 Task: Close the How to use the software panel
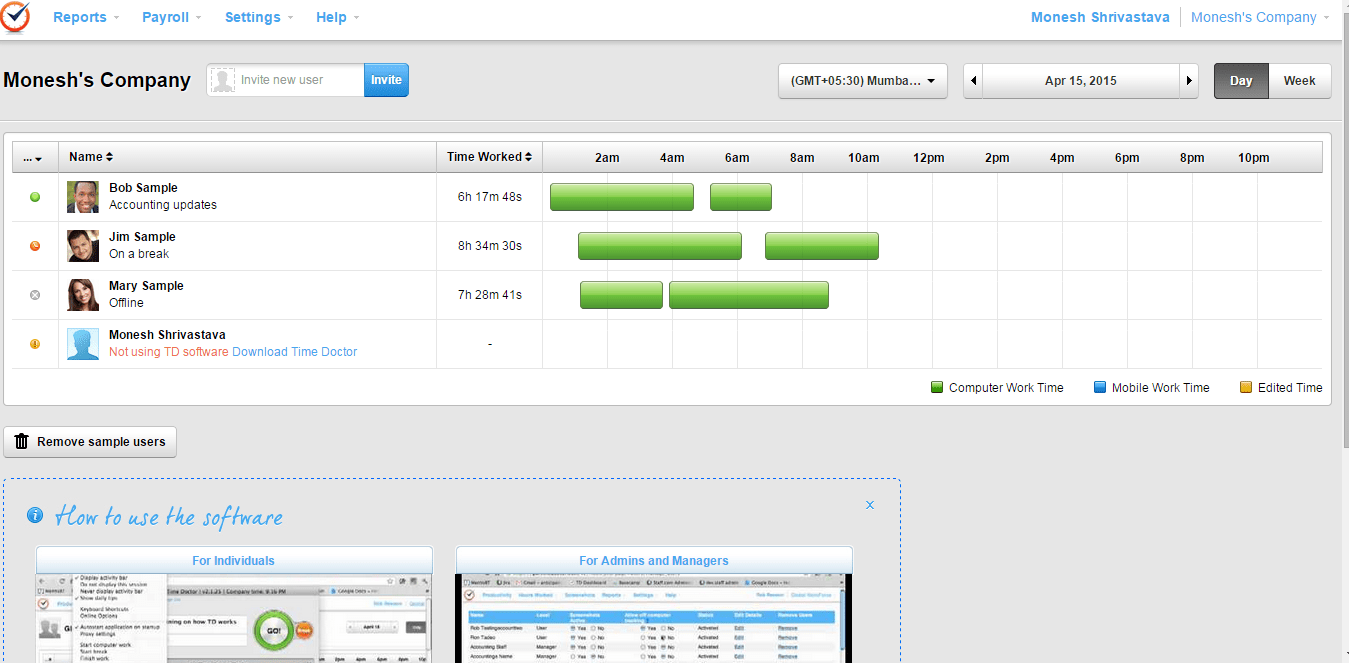(870, 505)
